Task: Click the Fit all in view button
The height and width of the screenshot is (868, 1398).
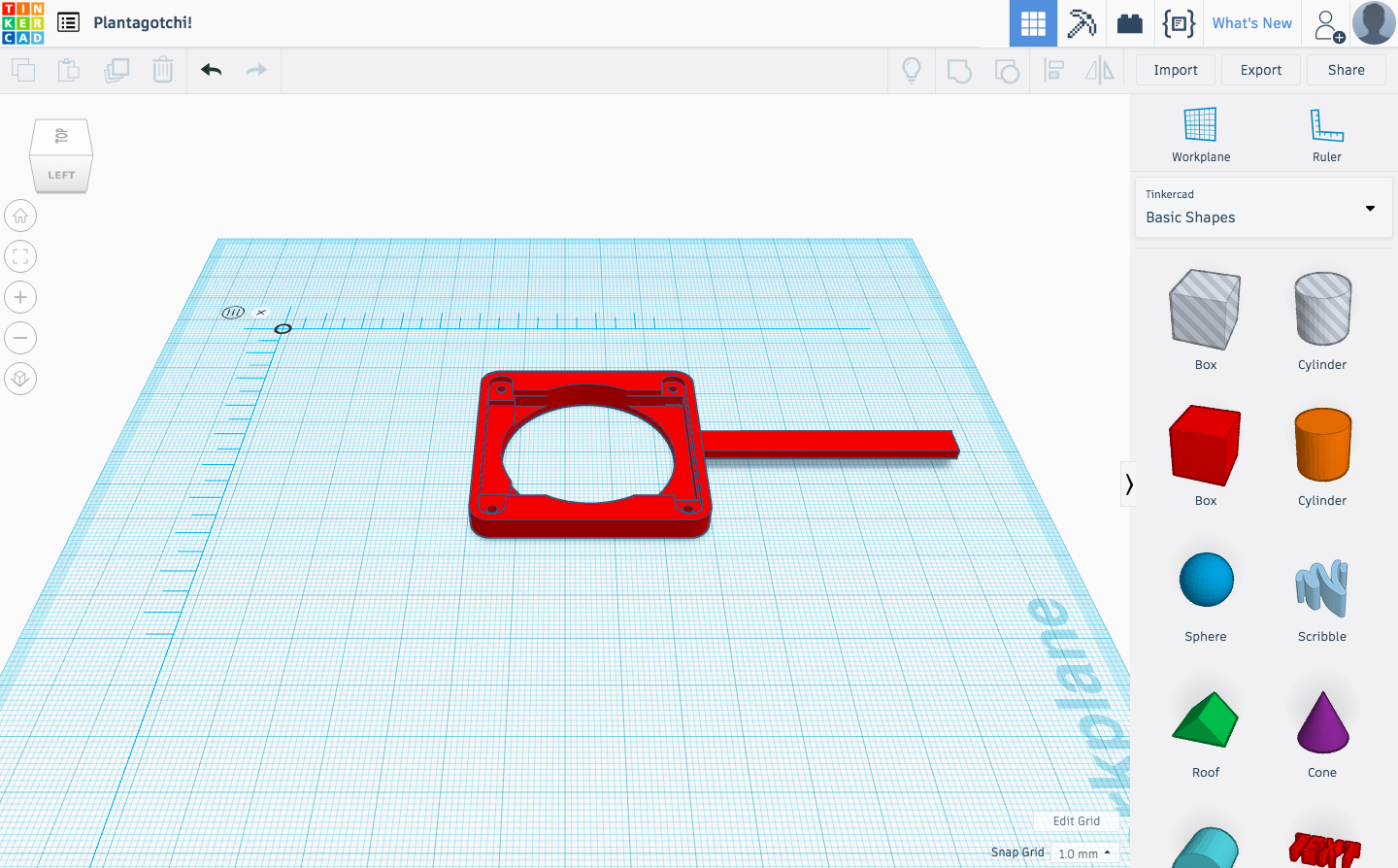Action: click(x=20, y=256)
